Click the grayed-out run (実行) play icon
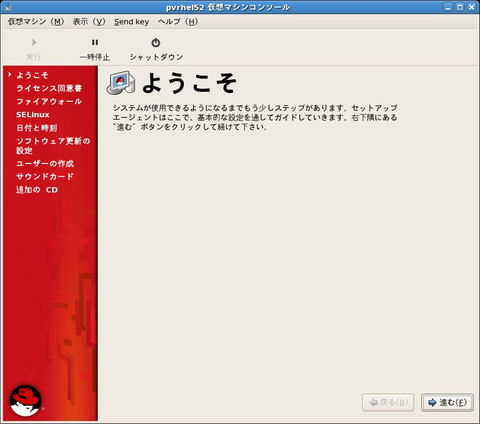480x424 pixels. (34, 42)
